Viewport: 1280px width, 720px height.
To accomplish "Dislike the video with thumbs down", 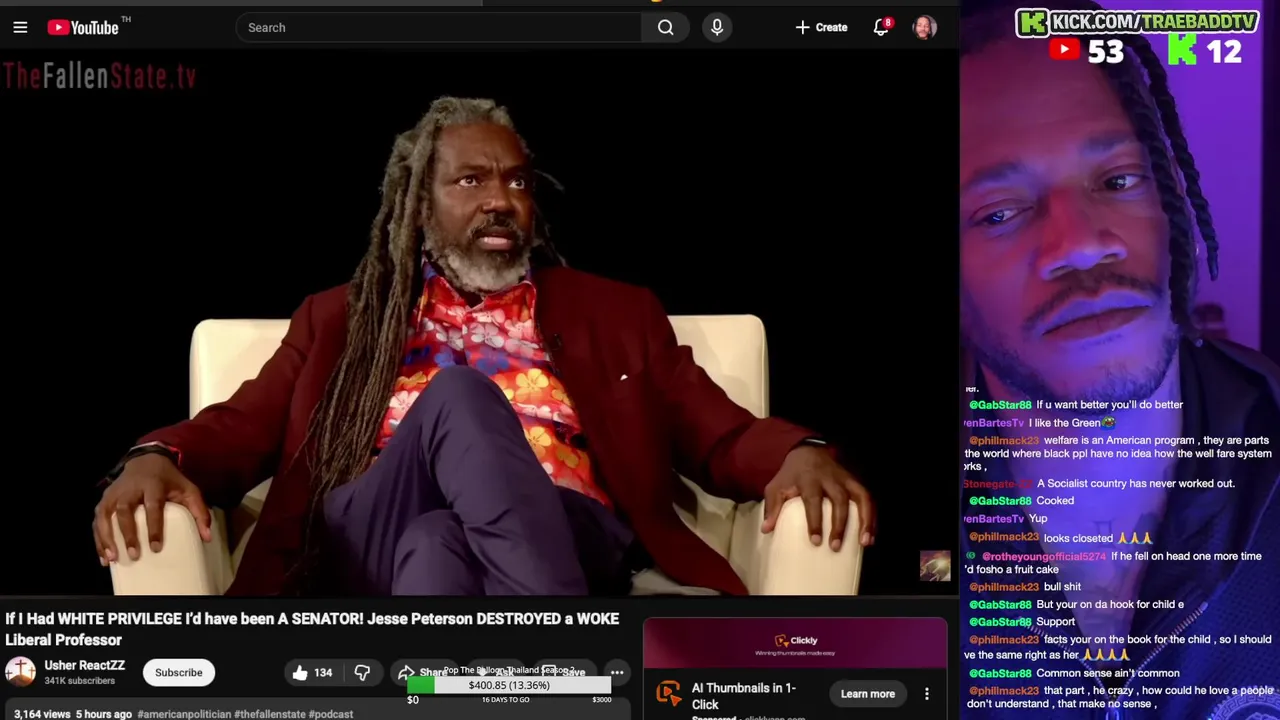I will point(362,673).
